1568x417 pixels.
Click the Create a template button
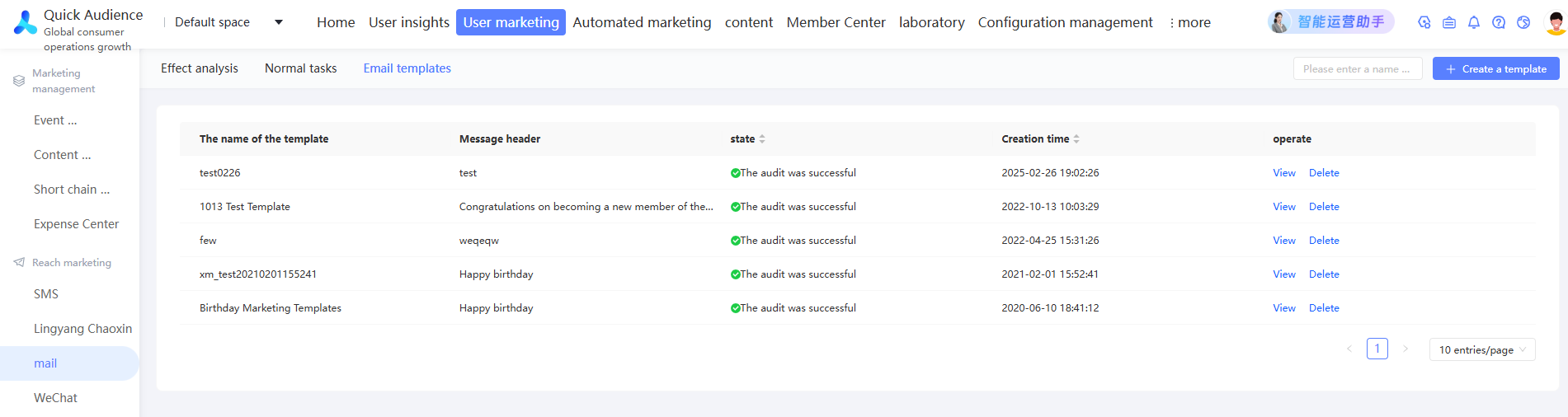[x=1495, y=69]
